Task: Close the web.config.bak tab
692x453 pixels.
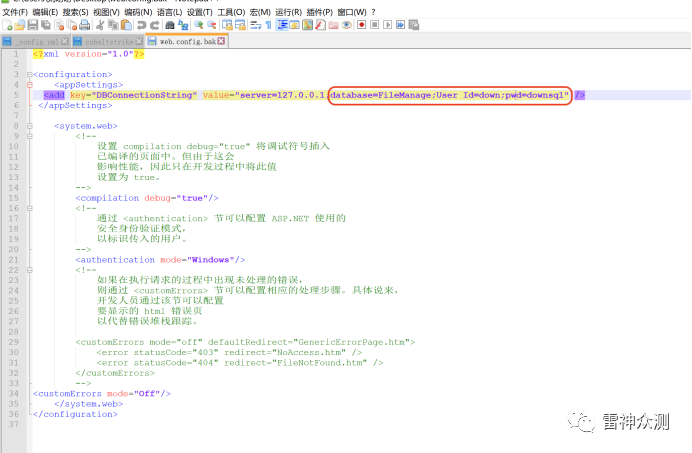Action: [221, 41]
